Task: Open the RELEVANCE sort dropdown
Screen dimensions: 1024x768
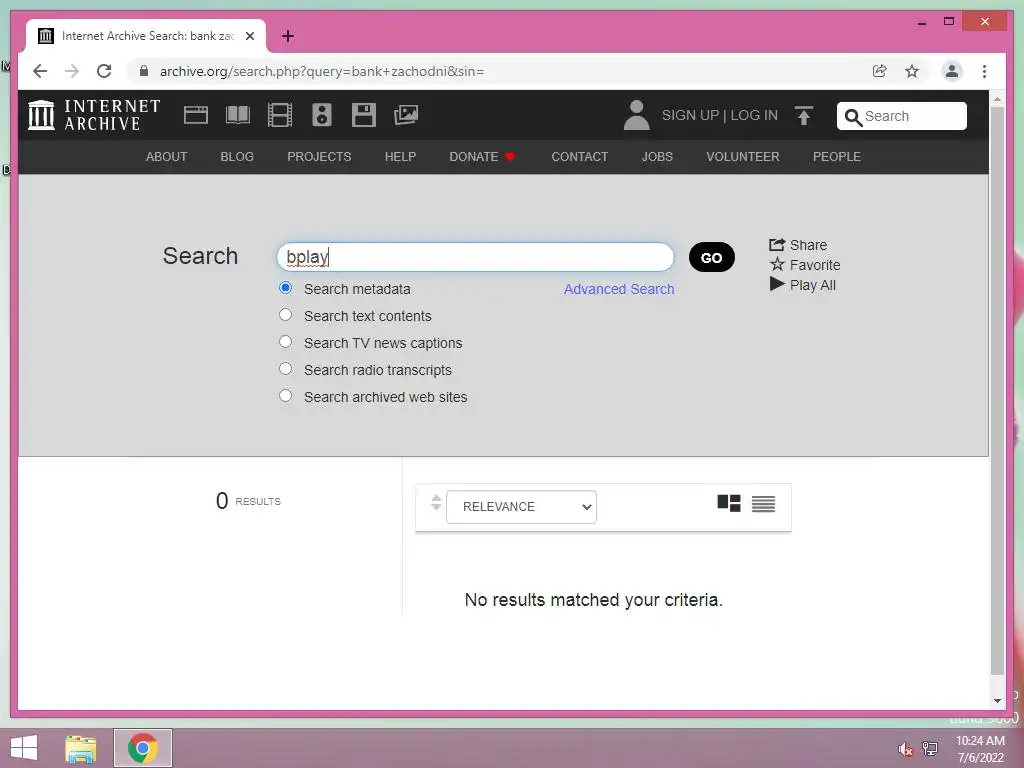Action: coord(521,507)
